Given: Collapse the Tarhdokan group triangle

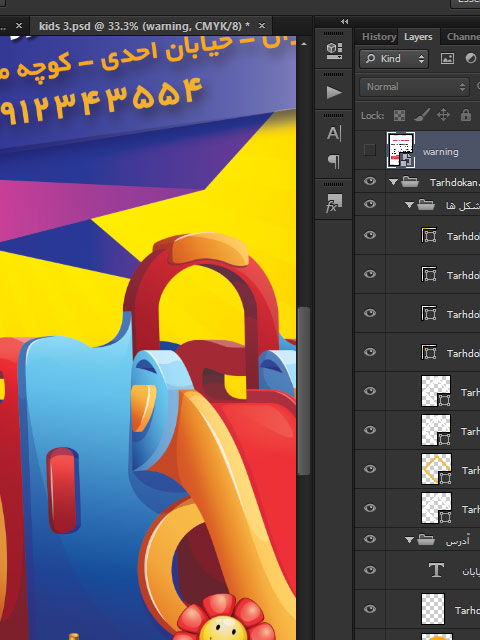Looking at the screenshot, I should (x=393, y=182).
